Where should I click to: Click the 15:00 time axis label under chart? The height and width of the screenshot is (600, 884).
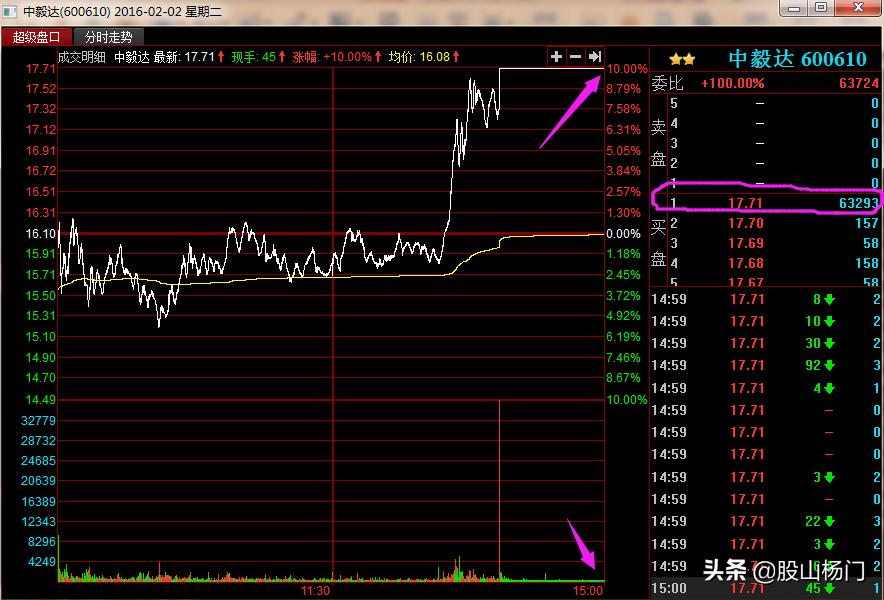(587, 591)
